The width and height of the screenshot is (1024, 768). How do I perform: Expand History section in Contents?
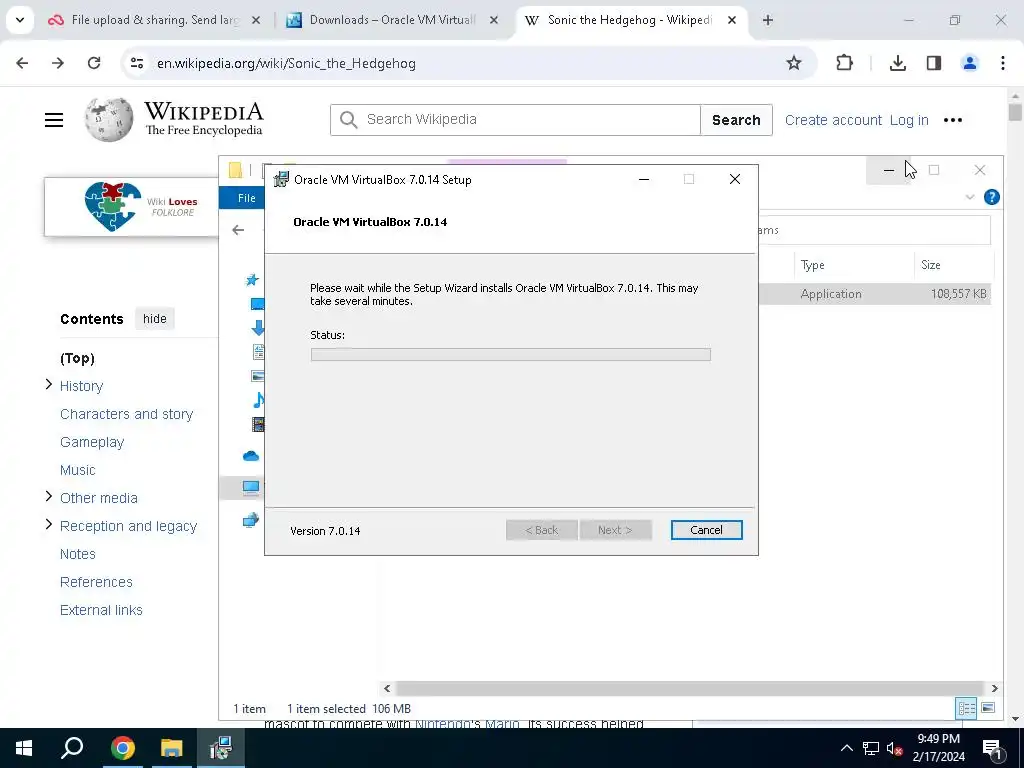pyautogui.click(x=48, y=385)
